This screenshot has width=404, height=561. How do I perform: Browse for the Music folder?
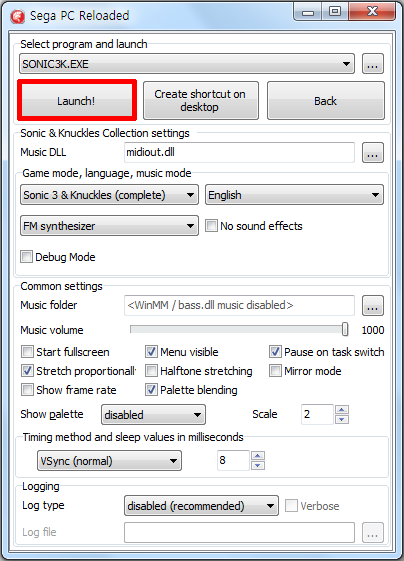point(373,305)
